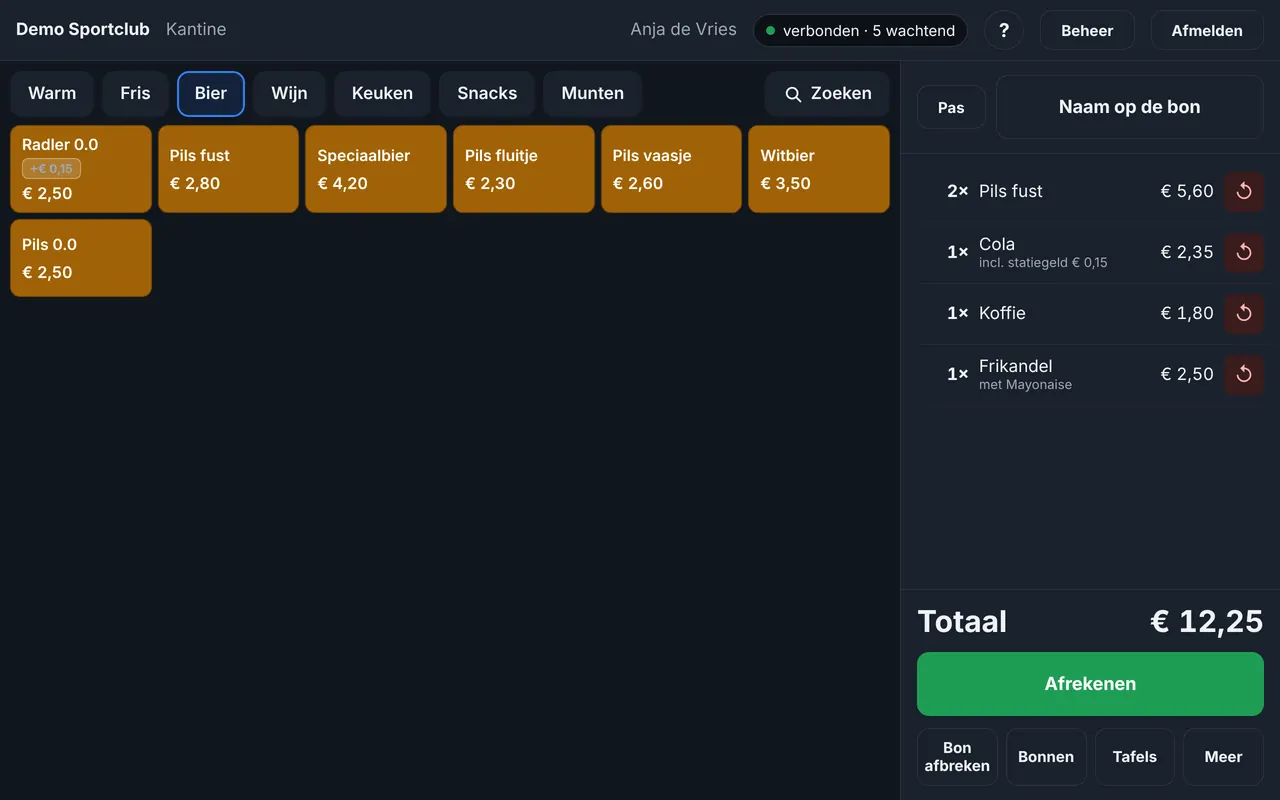The width and height of the screenshot is (1280, 800).
Task: Open the Wijn category tab
Action: click(289, 94)
